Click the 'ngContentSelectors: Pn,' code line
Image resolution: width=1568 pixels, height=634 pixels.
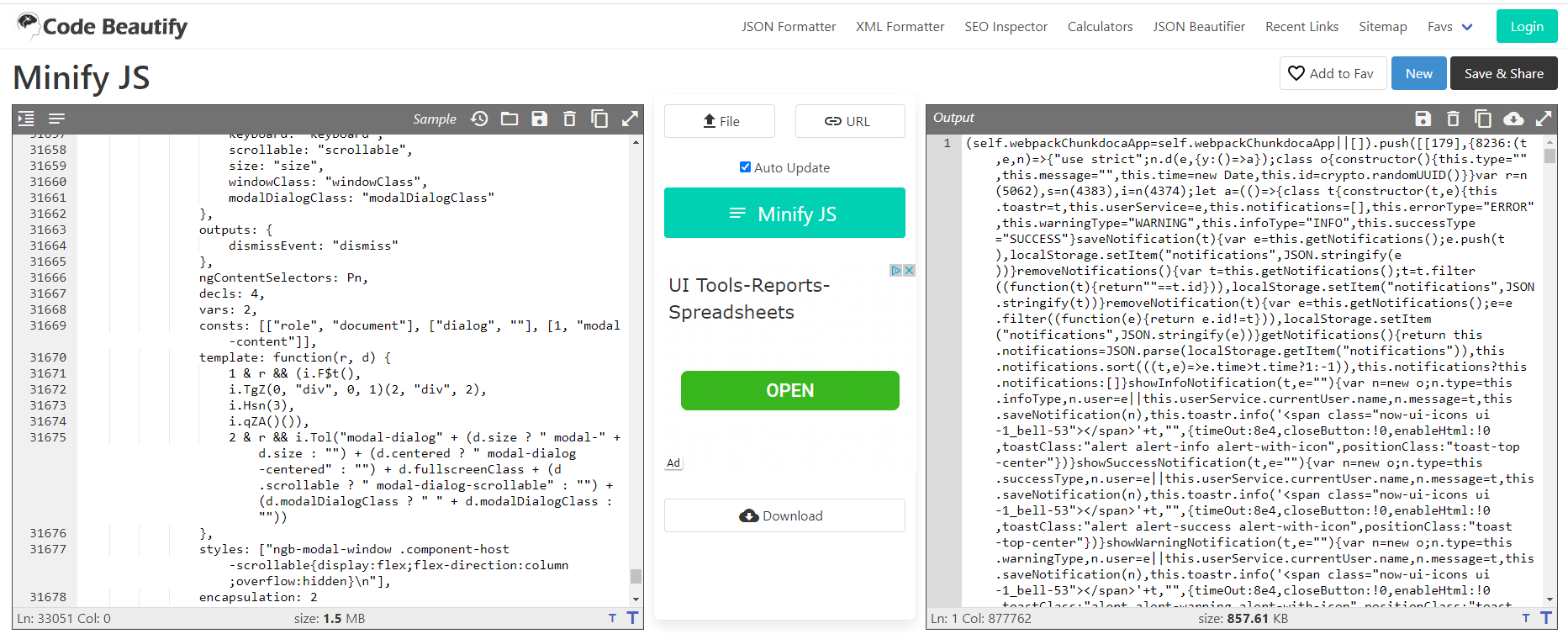pos(283,277)
